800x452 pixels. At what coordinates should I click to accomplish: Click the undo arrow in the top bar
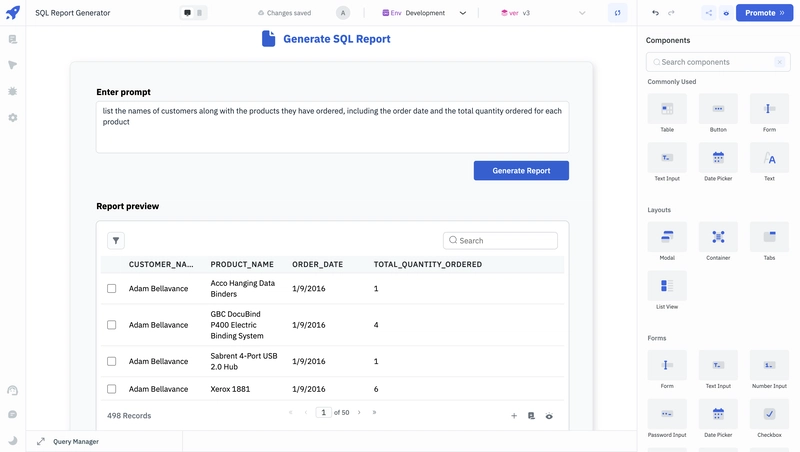pyautogui.click(x=655, y=13)
